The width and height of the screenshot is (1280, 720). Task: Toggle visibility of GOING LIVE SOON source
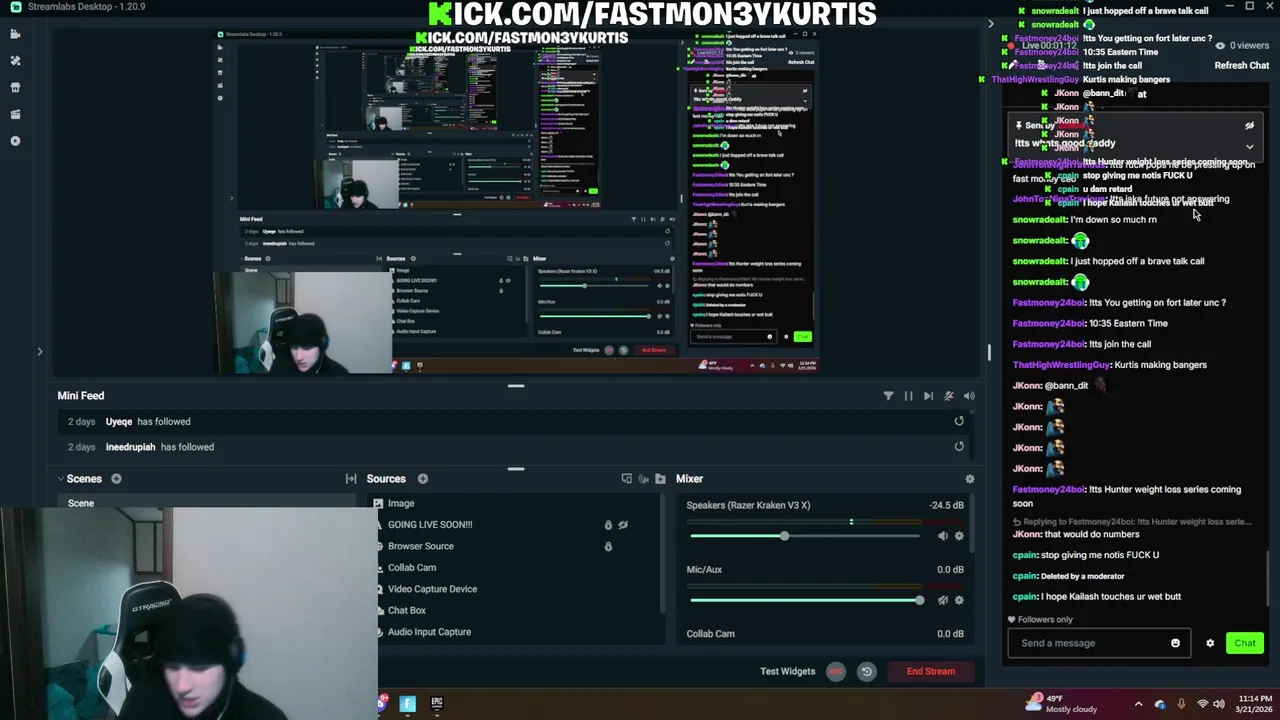pos(623,525)
